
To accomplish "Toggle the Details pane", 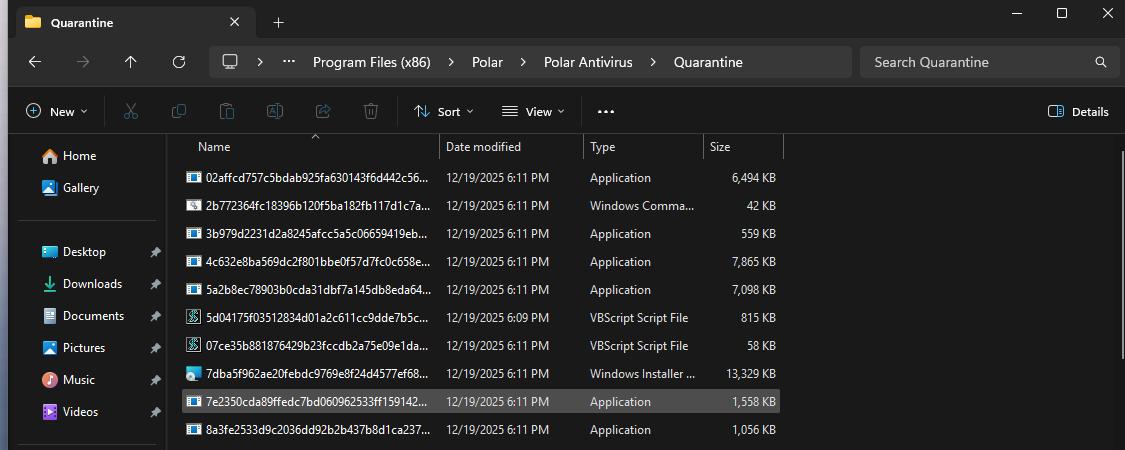I will coord(1078,111).
